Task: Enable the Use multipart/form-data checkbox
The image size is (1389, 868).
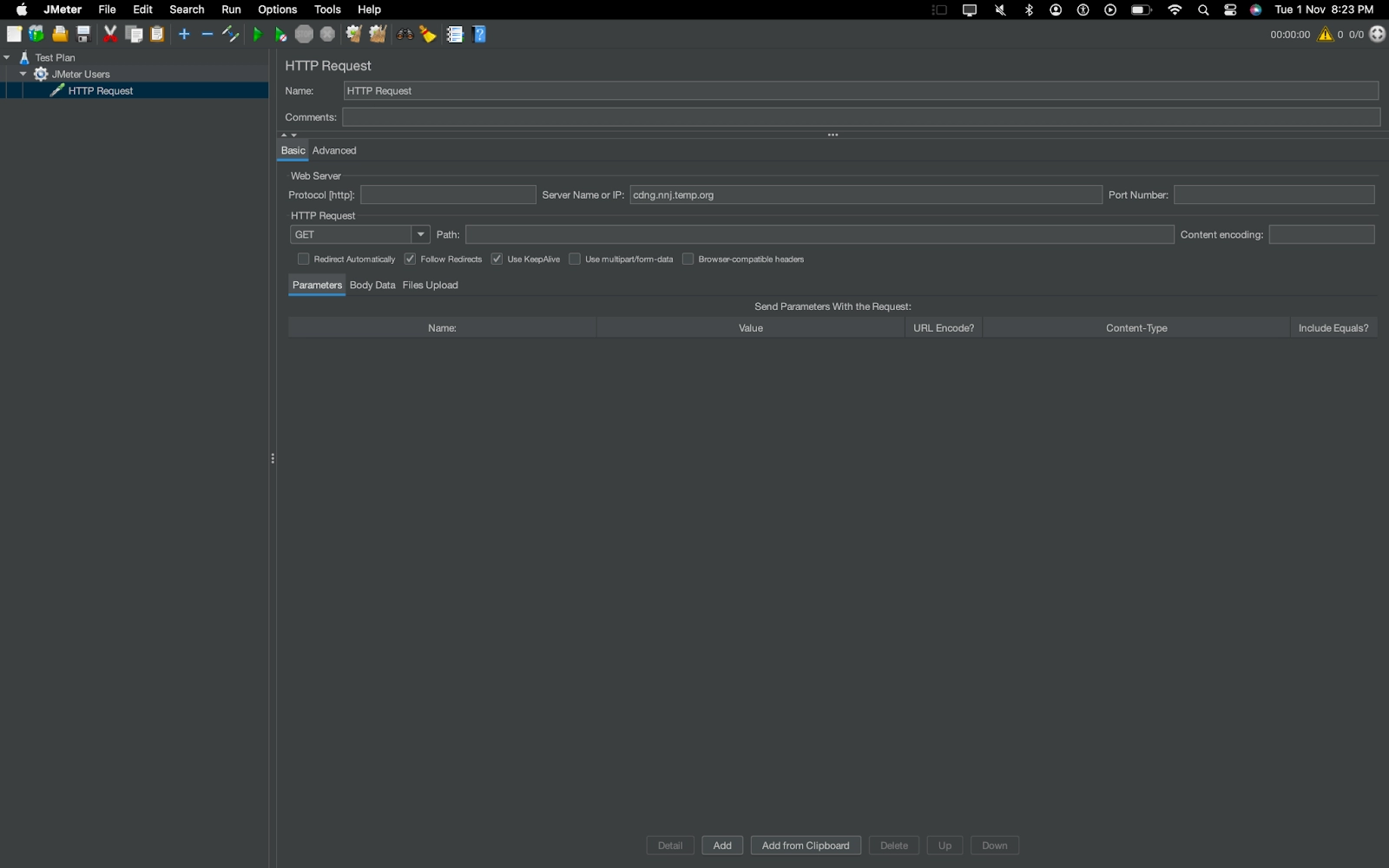Action: (x=575, y=259)
